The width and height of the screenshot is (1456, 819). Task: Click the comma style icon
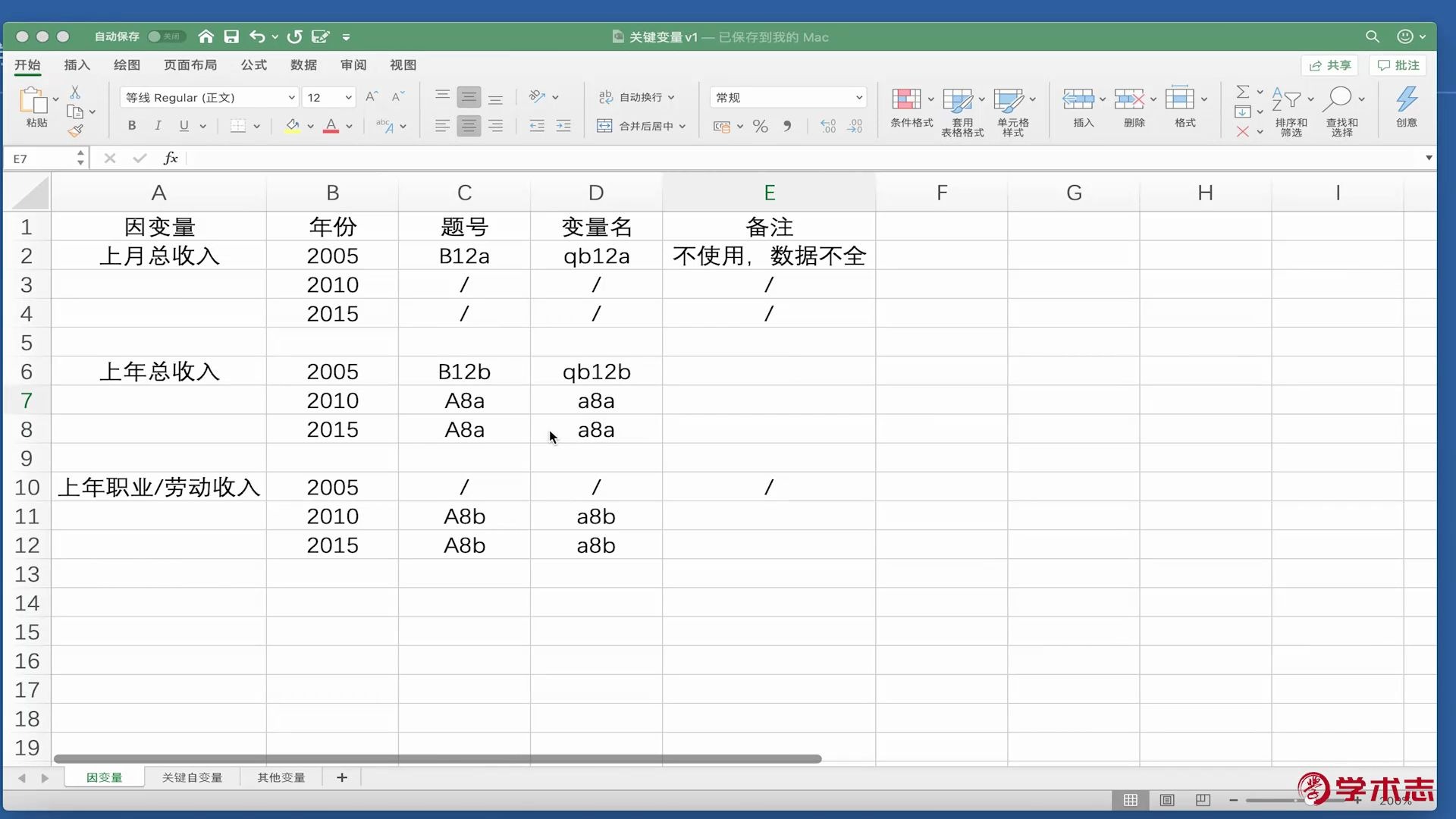click(x=787, y=126)
